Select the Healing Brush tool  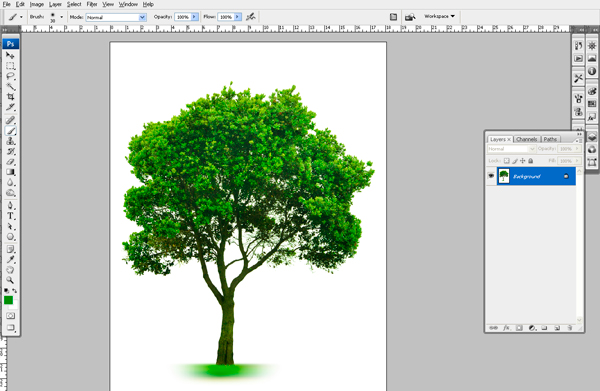click(10, 120)
